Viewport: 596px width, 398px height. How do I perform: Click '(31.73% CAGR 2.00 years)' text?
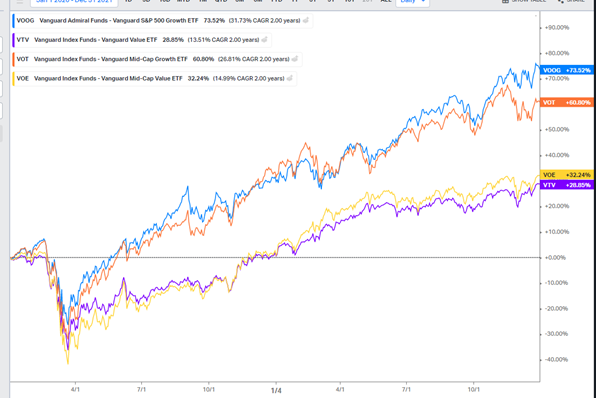(x=265, y=21)
